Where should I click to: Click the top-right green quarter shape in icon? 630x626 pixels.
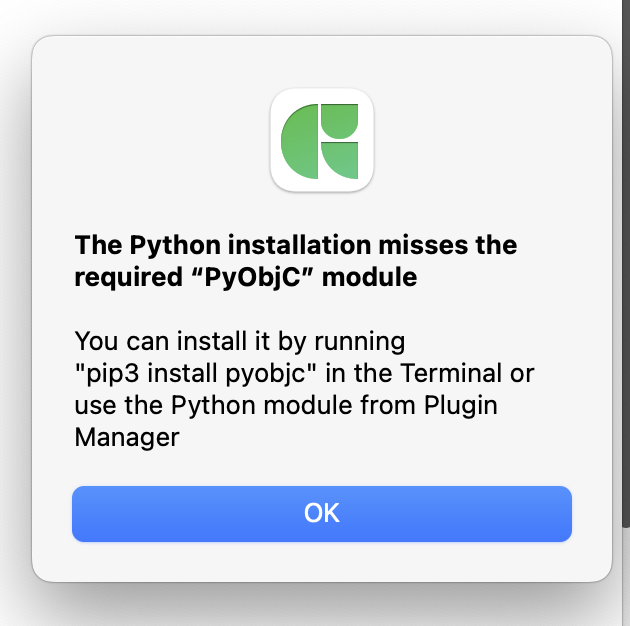click(338, 119)
